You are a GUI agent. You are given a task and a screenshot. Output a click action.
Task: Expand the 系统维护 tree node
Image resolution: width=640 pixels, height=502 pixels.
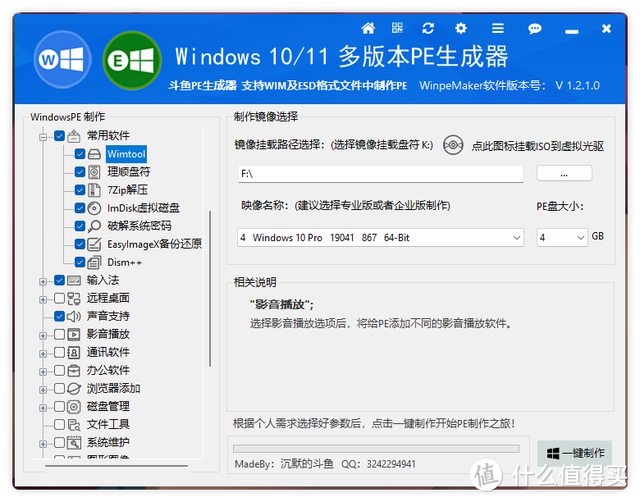pyautogui.click(x=43, y=444)
